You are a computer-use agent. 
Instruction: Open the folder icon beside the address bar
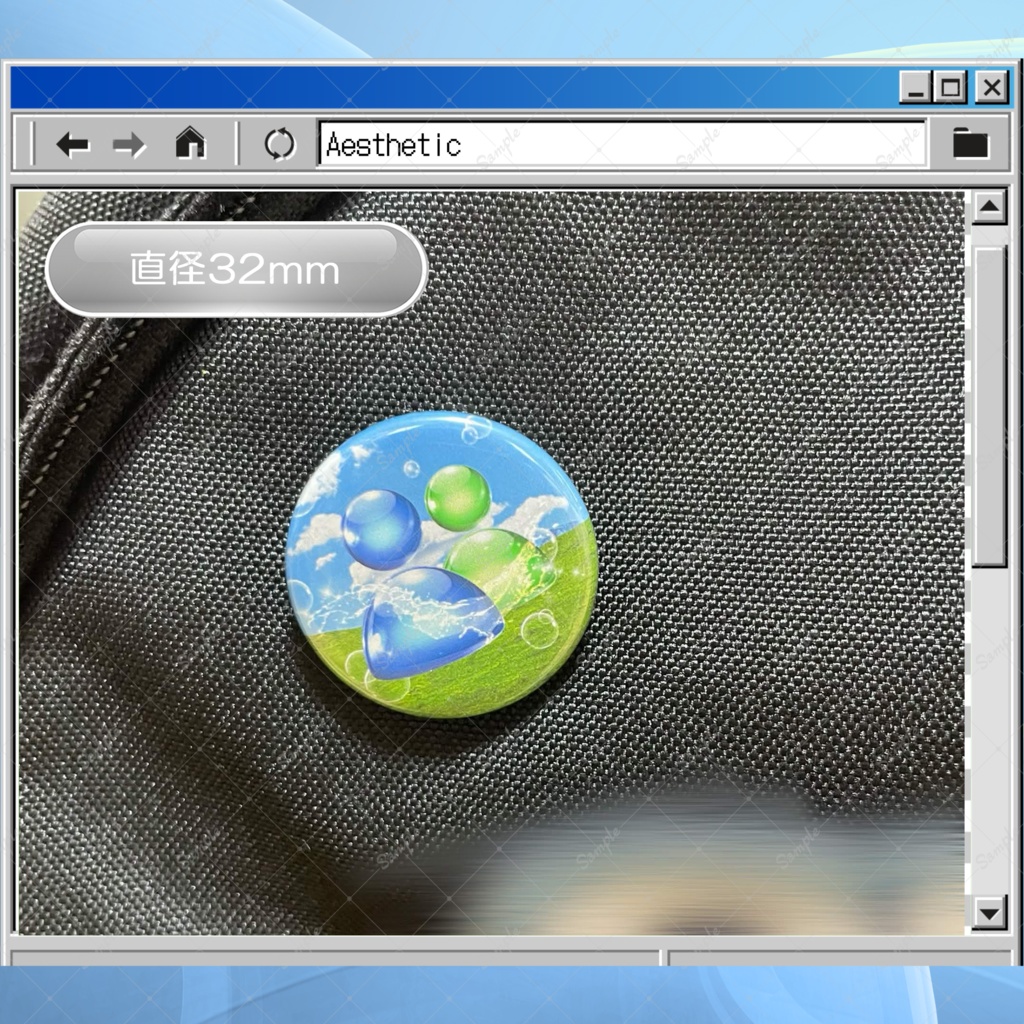coord(970,143)
